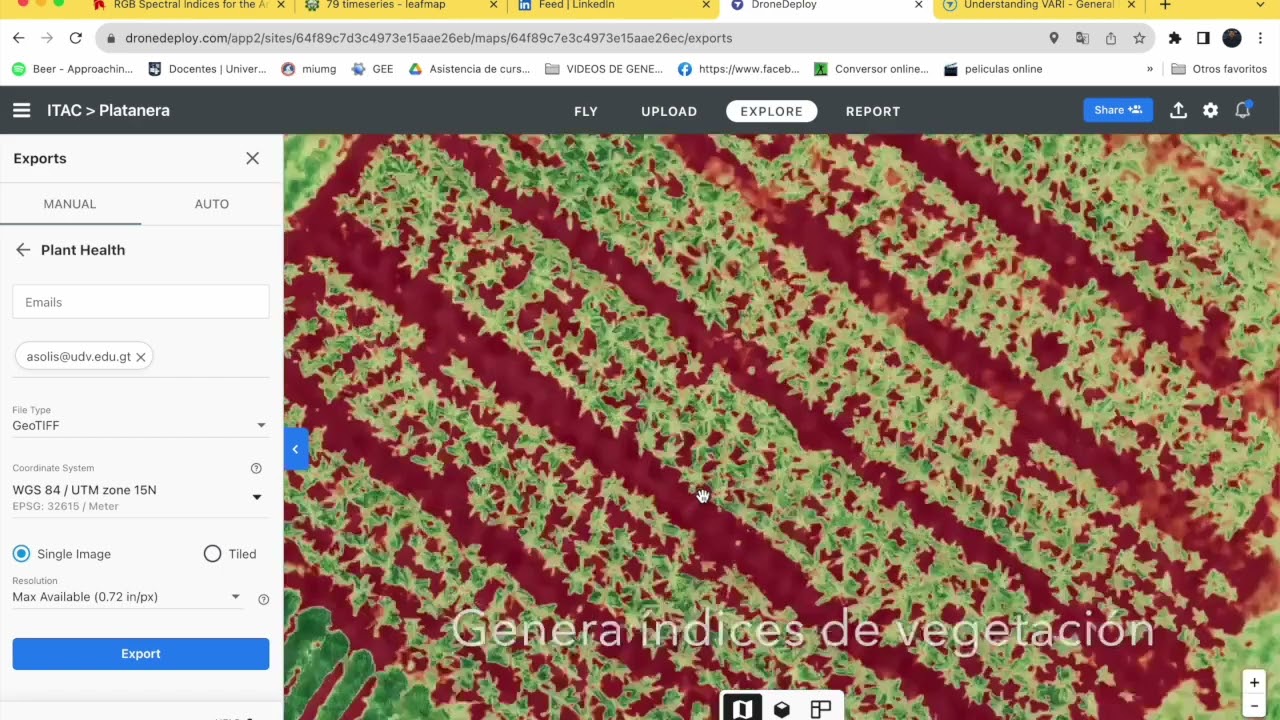Click the translate page icon in address bar
The height and width of the screenshot is (720, 1280).
click(1082, 38)
